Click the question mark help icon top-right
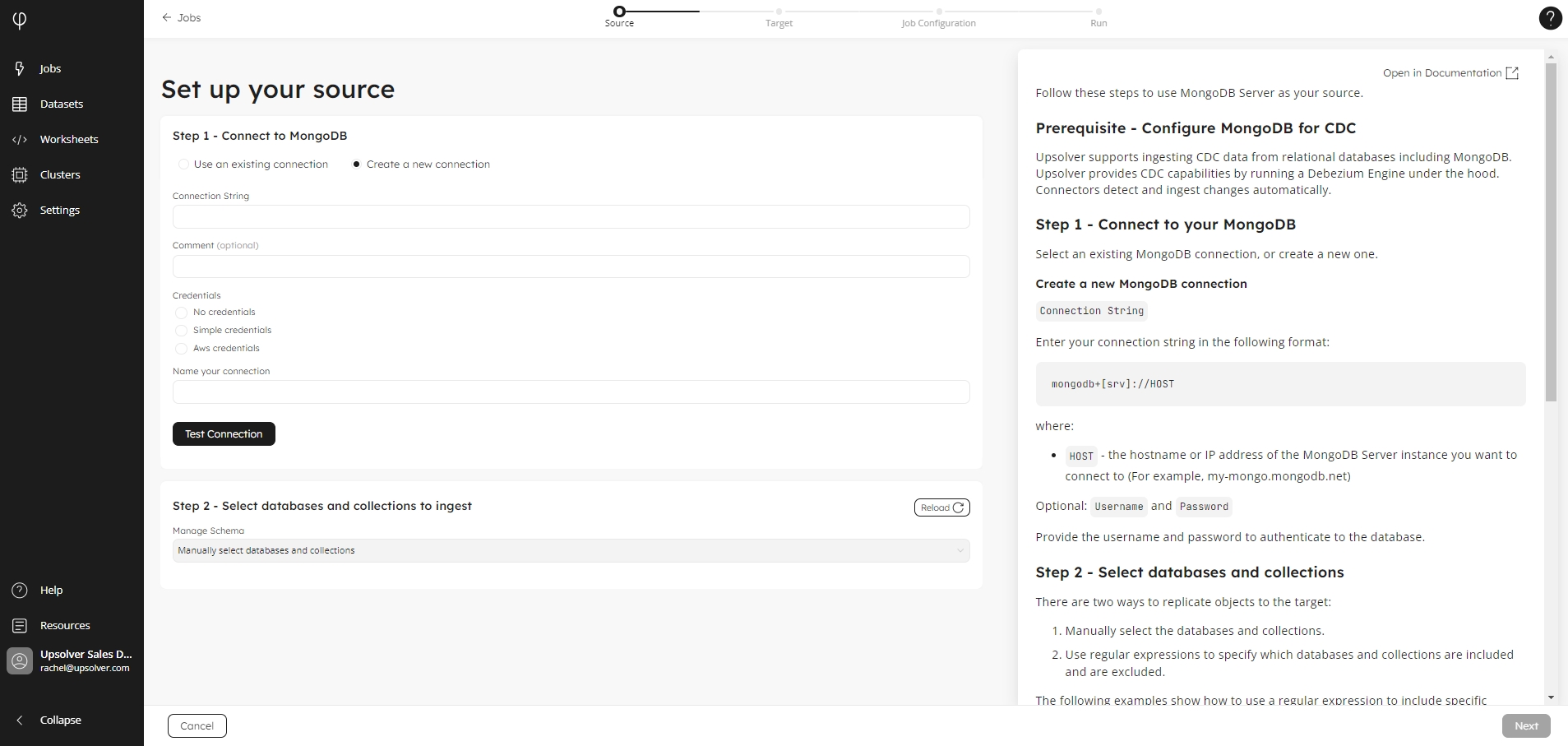1568x746 pixels. pyautogui.click(x=1549, y=18)
